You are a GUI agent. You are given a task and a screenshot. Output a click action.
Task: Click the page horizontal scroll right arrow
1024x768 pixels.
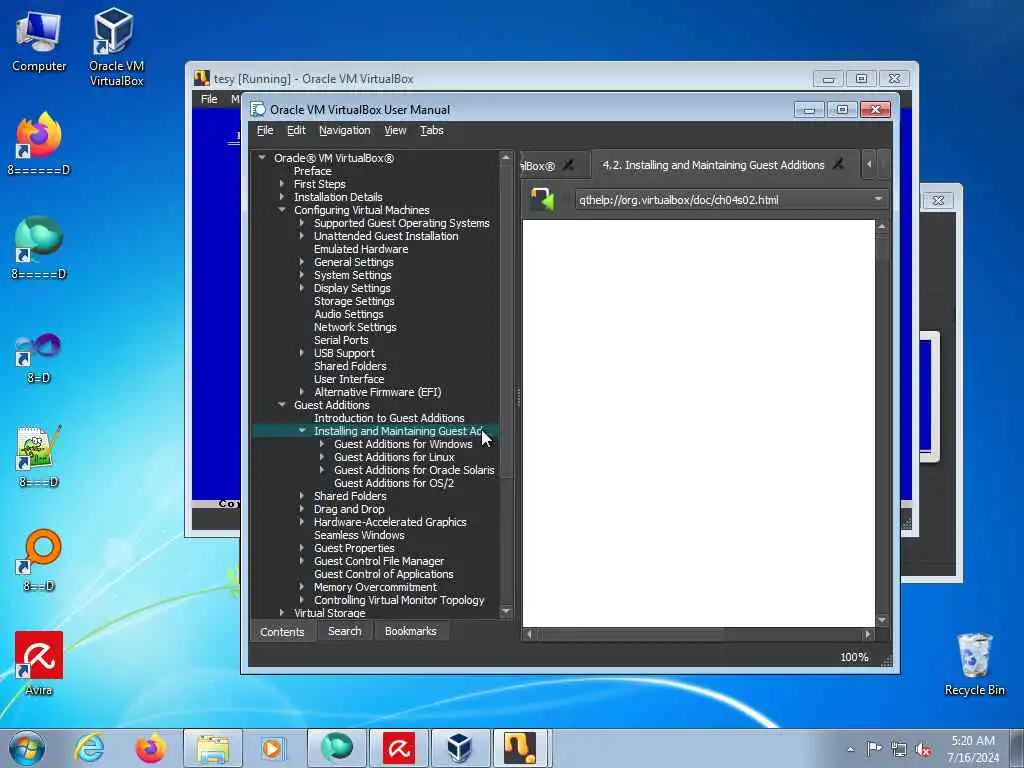pyautogui.click(x=867, y=633)
